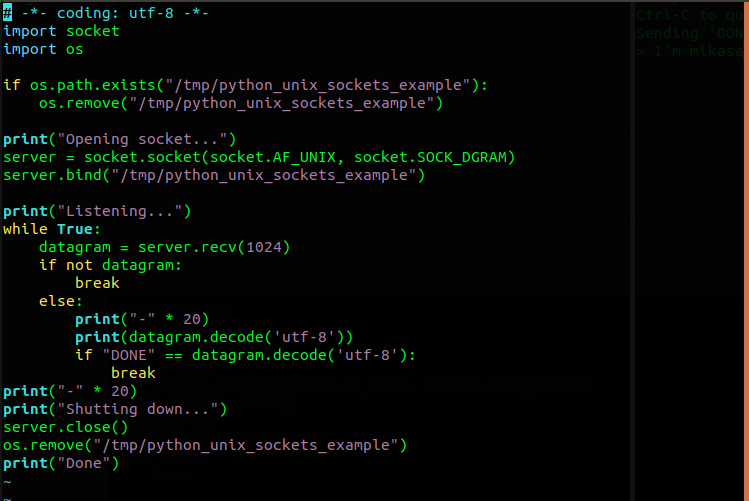Click the os.path.exists condition line
This screenshot has width=749, height=501.
(246, 85)
